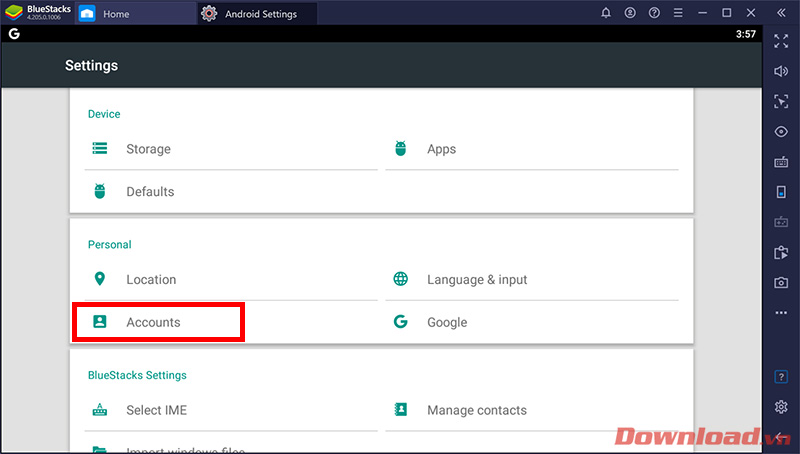Open the notifications bell in title bar
This screenshot has width=800, height=454.
tap(606, 13)
